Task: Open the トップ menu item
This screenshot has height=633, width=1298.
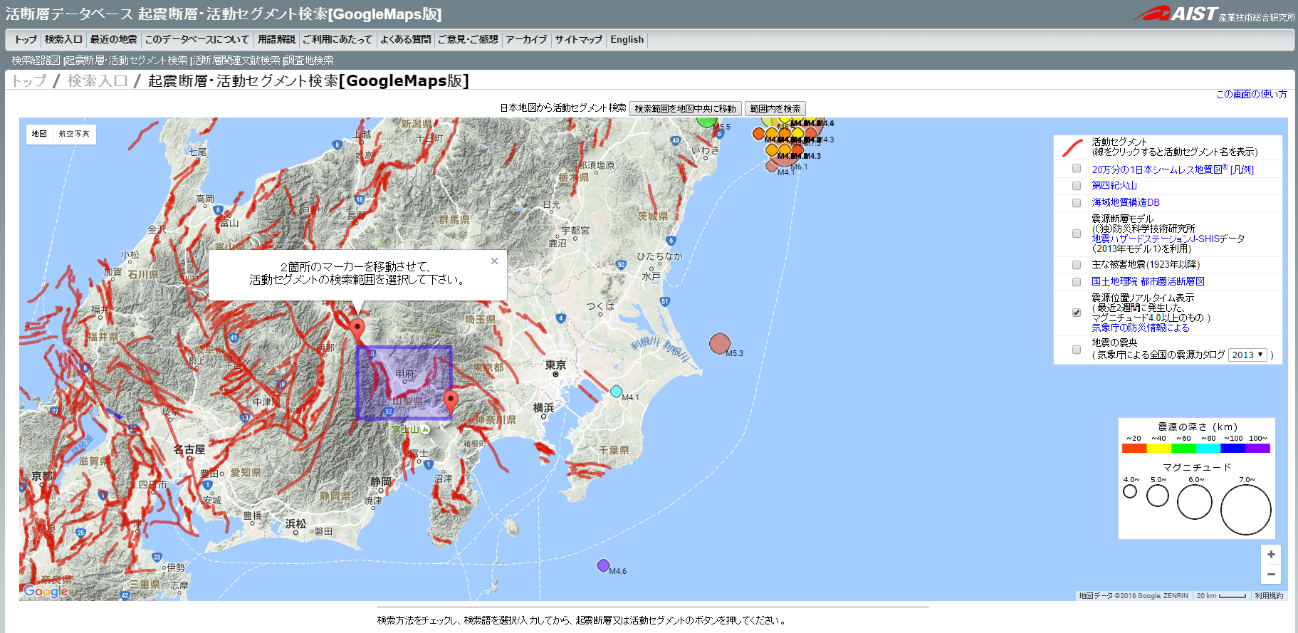Action: [x=25, y=40]
